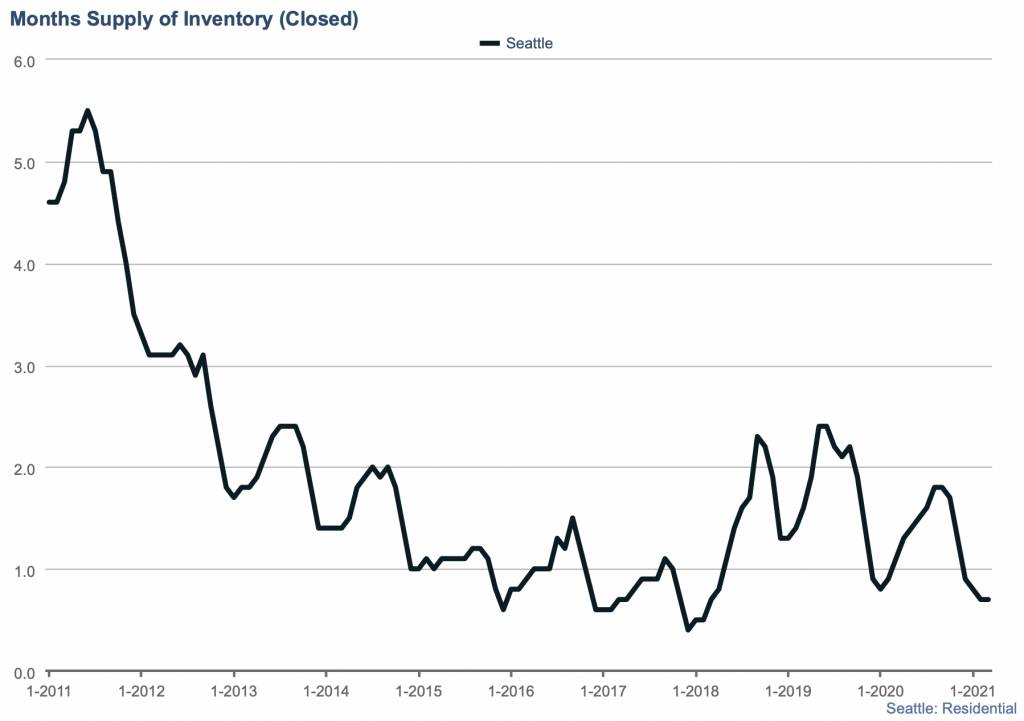Select the 1-2012 x-axis label
Screen dimensions: 1024x721
pos(140,690)
